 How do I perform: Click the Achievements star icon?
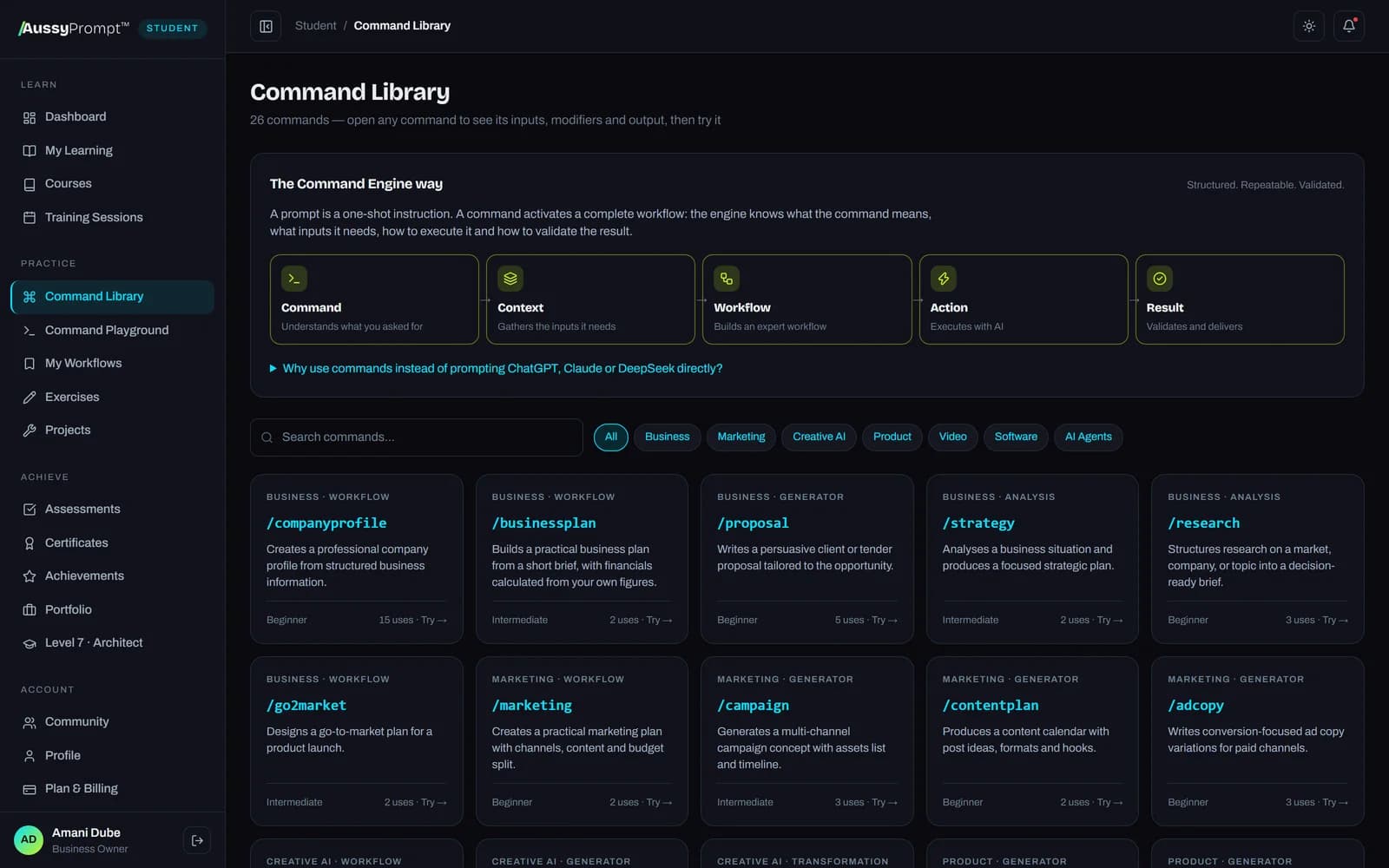pos(30,576)
